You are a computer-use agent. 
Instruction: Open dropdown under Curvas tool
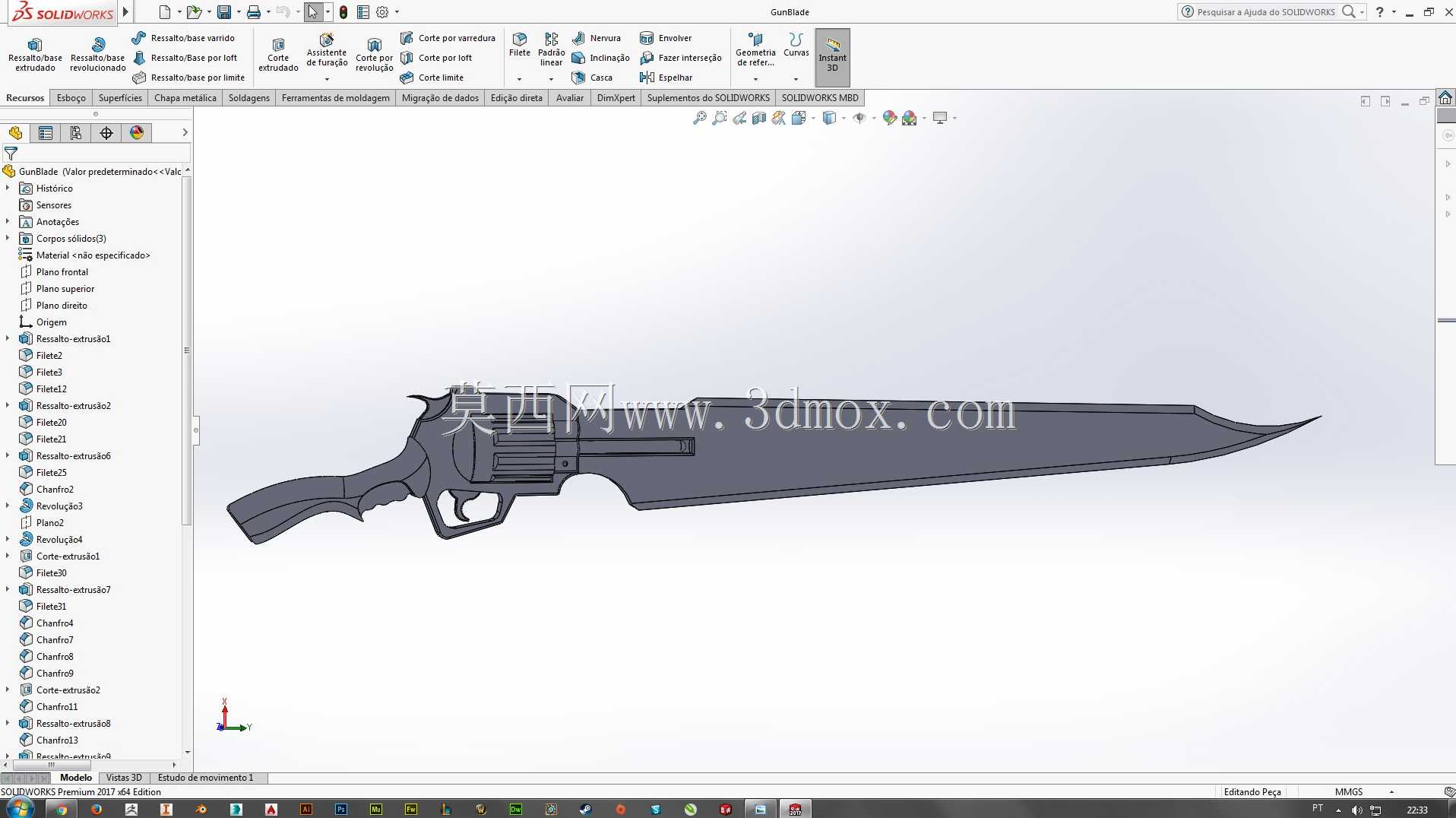(x=796, y=79)
